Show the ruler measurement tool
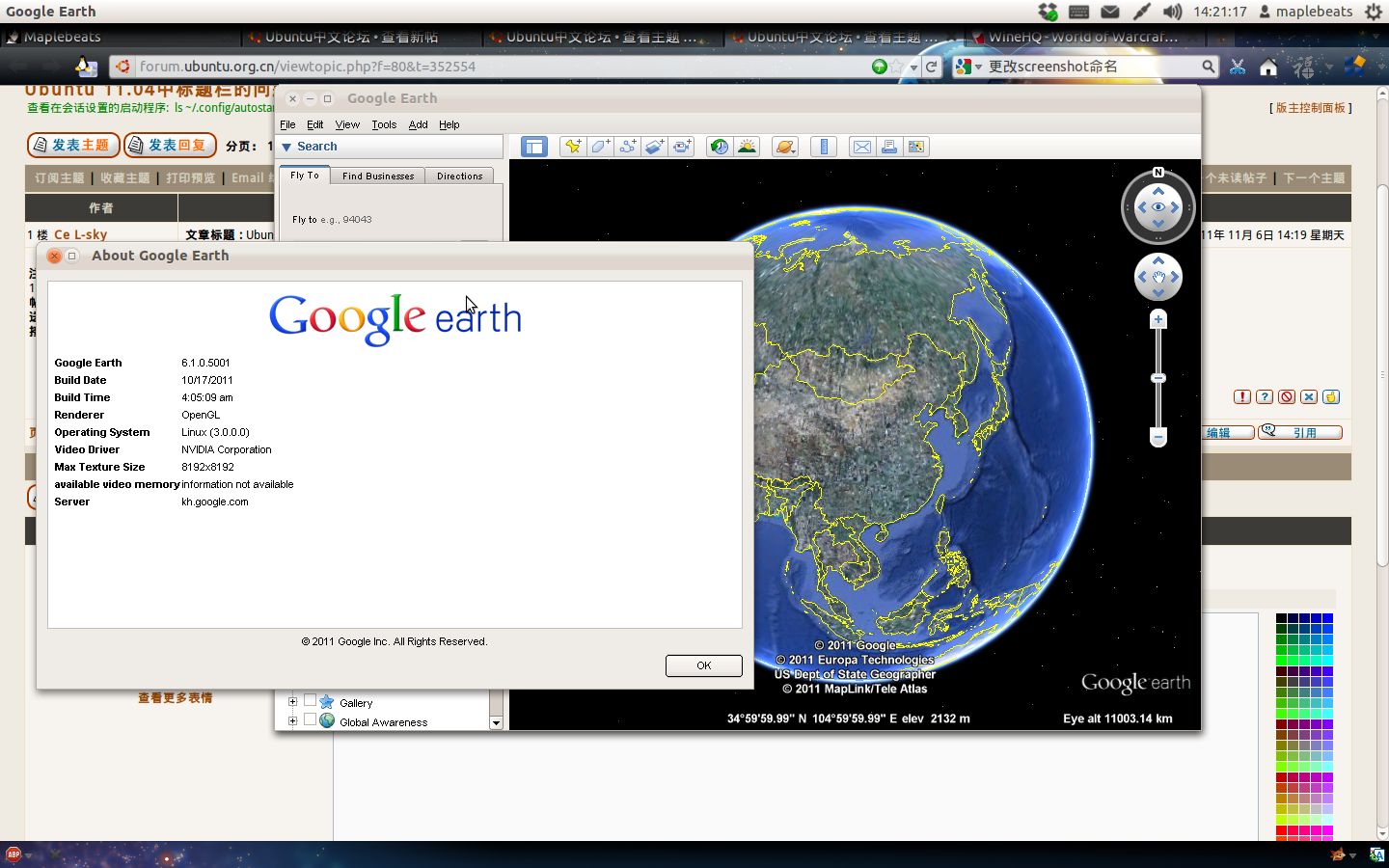The width and height of the screenshot is (1389, 868). tap(824, 147)
